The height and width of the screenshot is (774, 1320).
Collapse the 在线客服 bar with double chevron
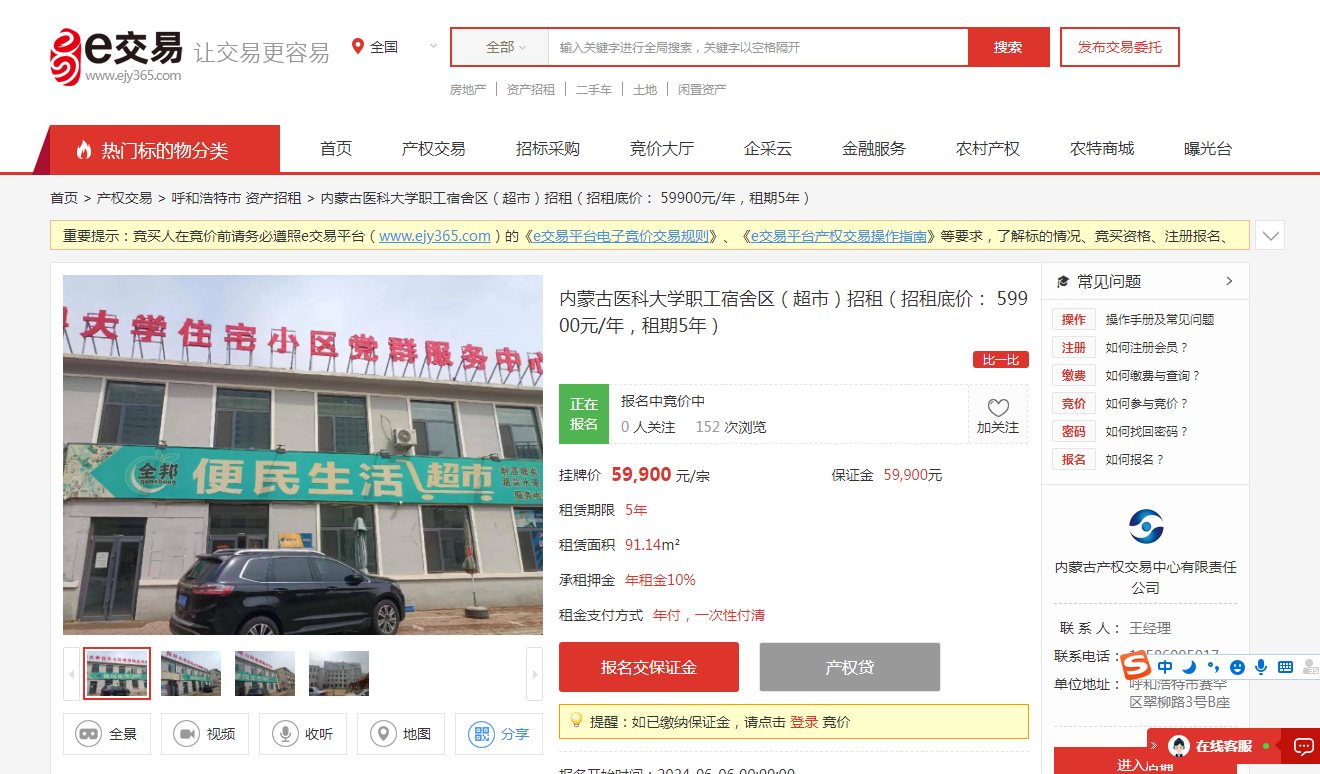(x=1154, y=746)
